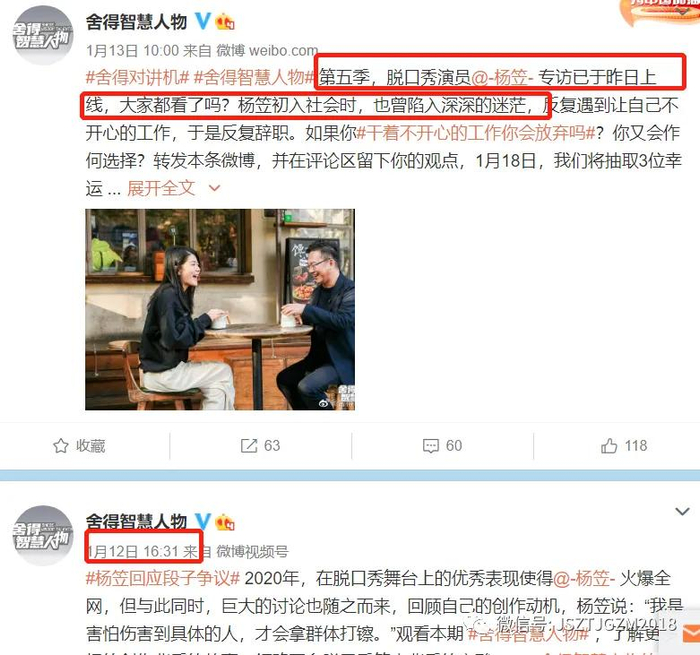The width and height of the screenshot is (700, 655).
Task: Click the 1月13日 10:00 timestamp
Action: point(133,50)
